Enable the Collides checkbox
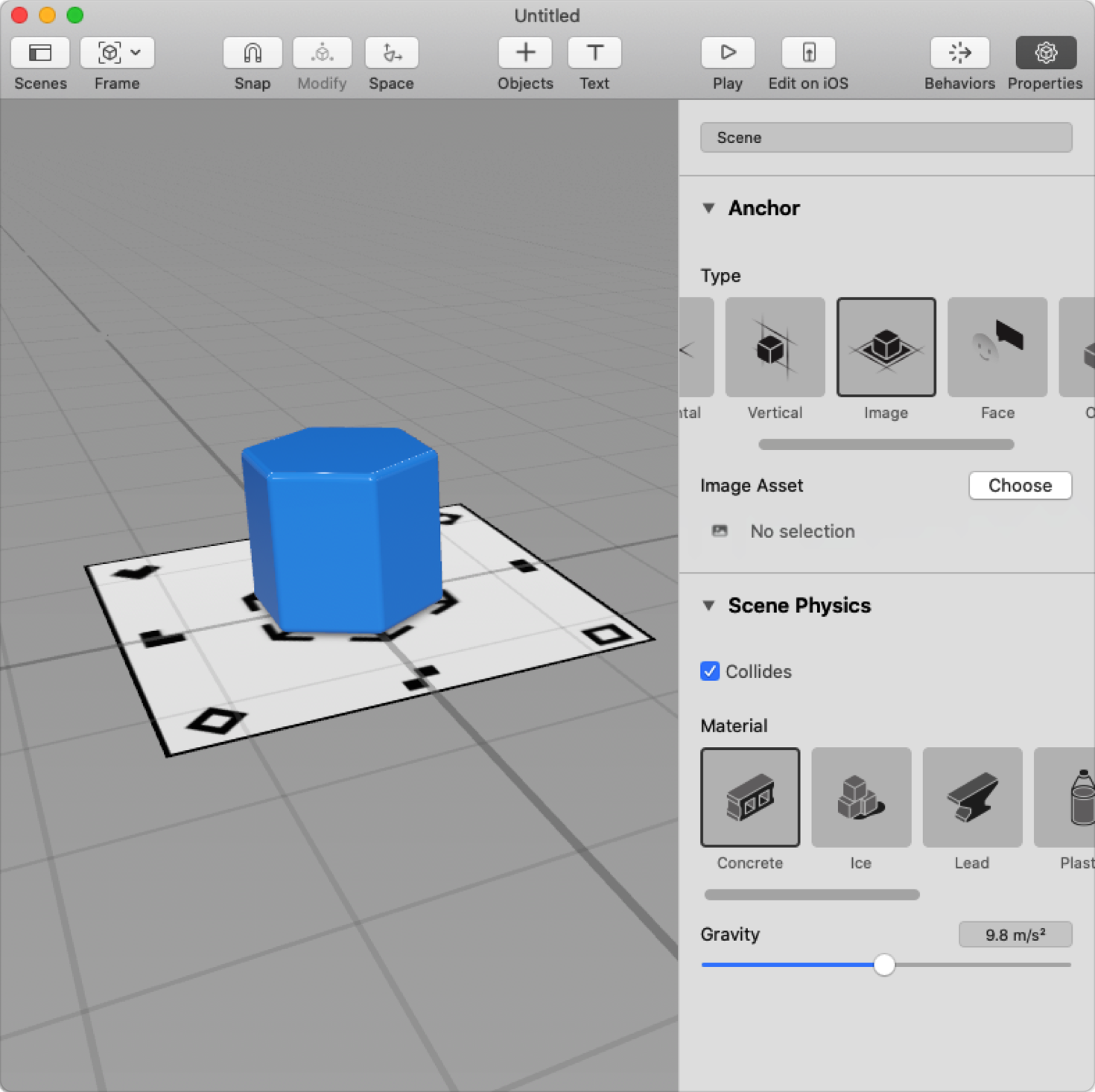 tap(709, 671)
